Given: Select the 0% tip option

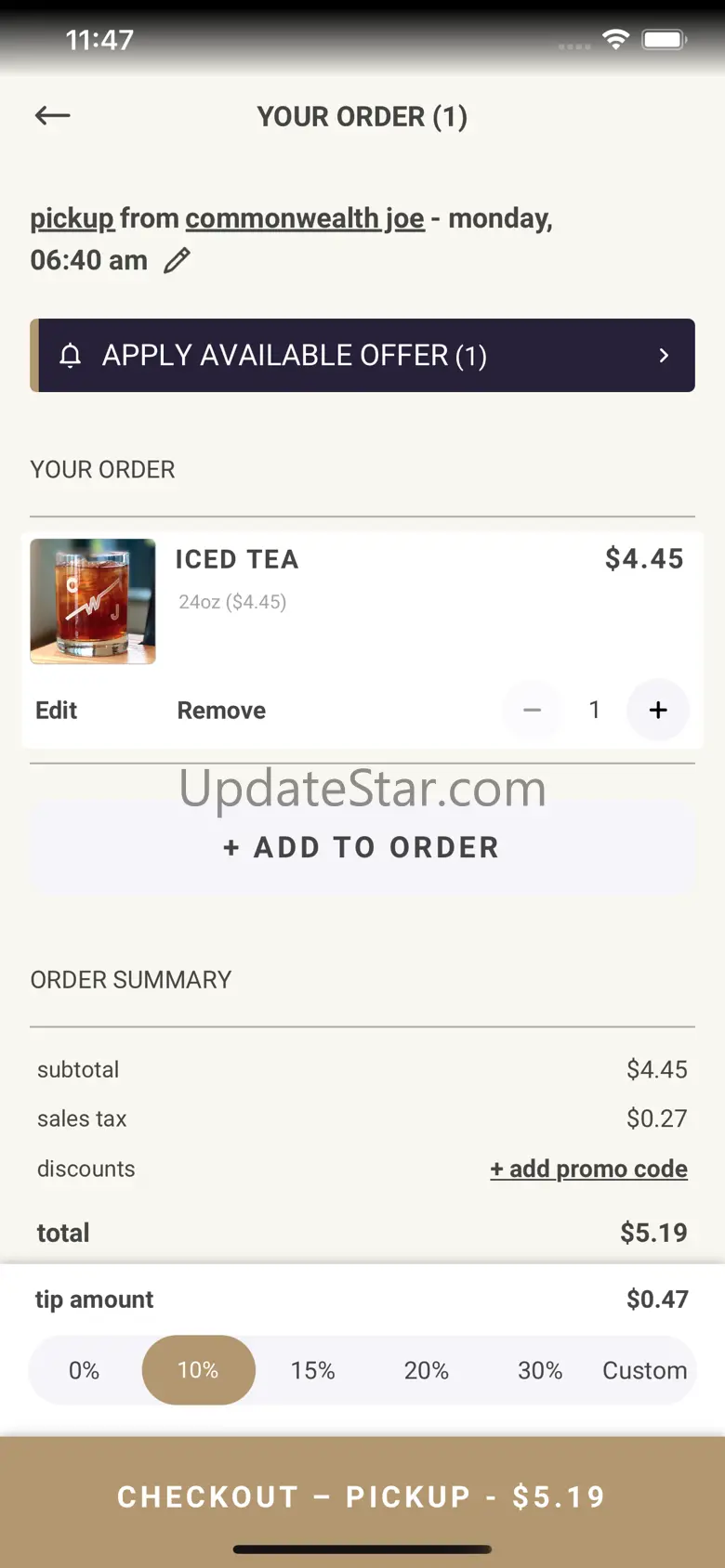Looking at the screenshot, I should click(x=85, y=1370).
